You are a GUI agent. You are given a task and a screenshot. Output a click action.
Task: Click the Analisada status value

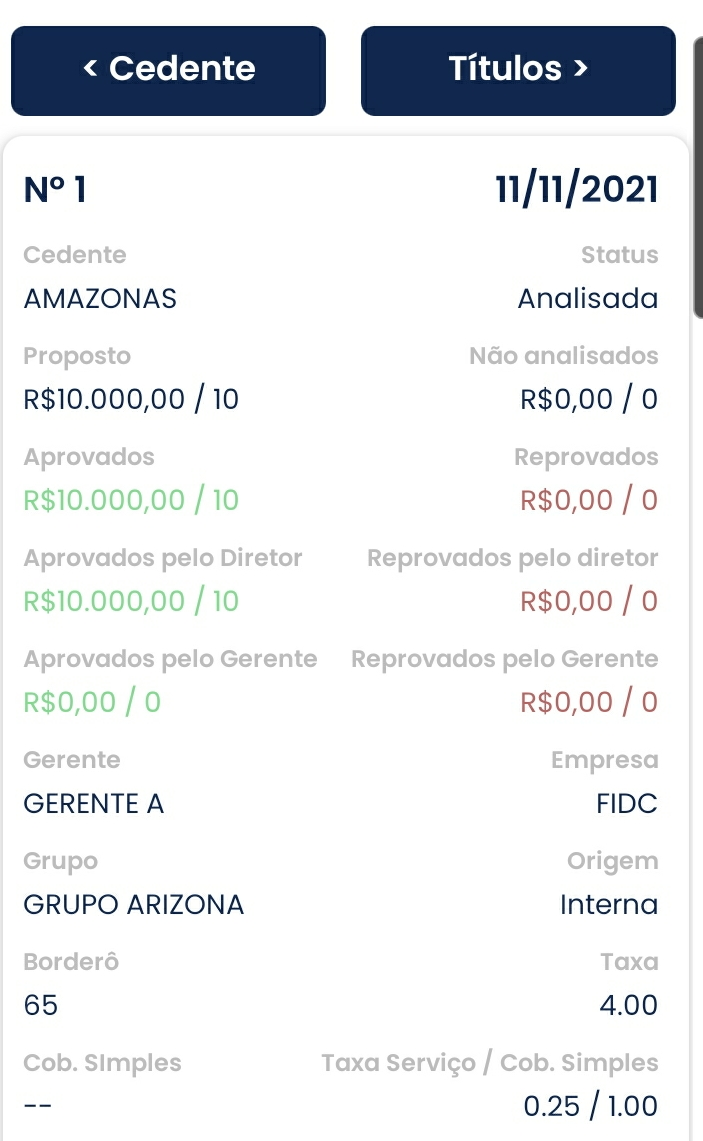[587, 298]
